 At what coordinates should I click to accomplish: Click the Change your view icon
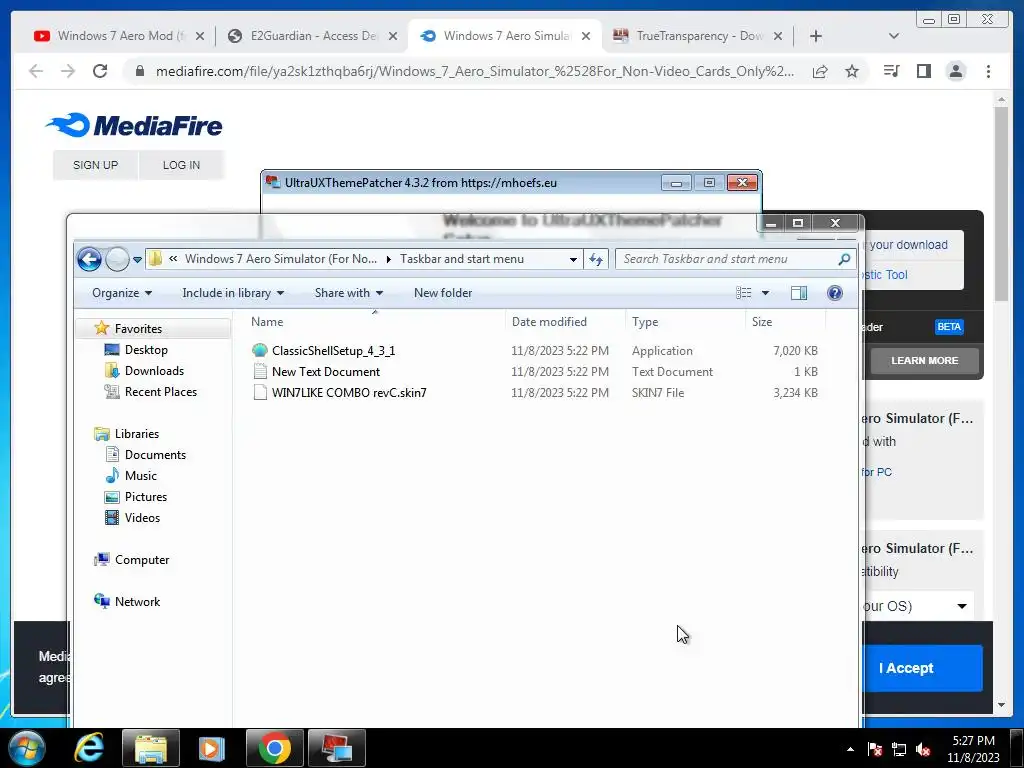pyautogui.click(x=743, y=293)
